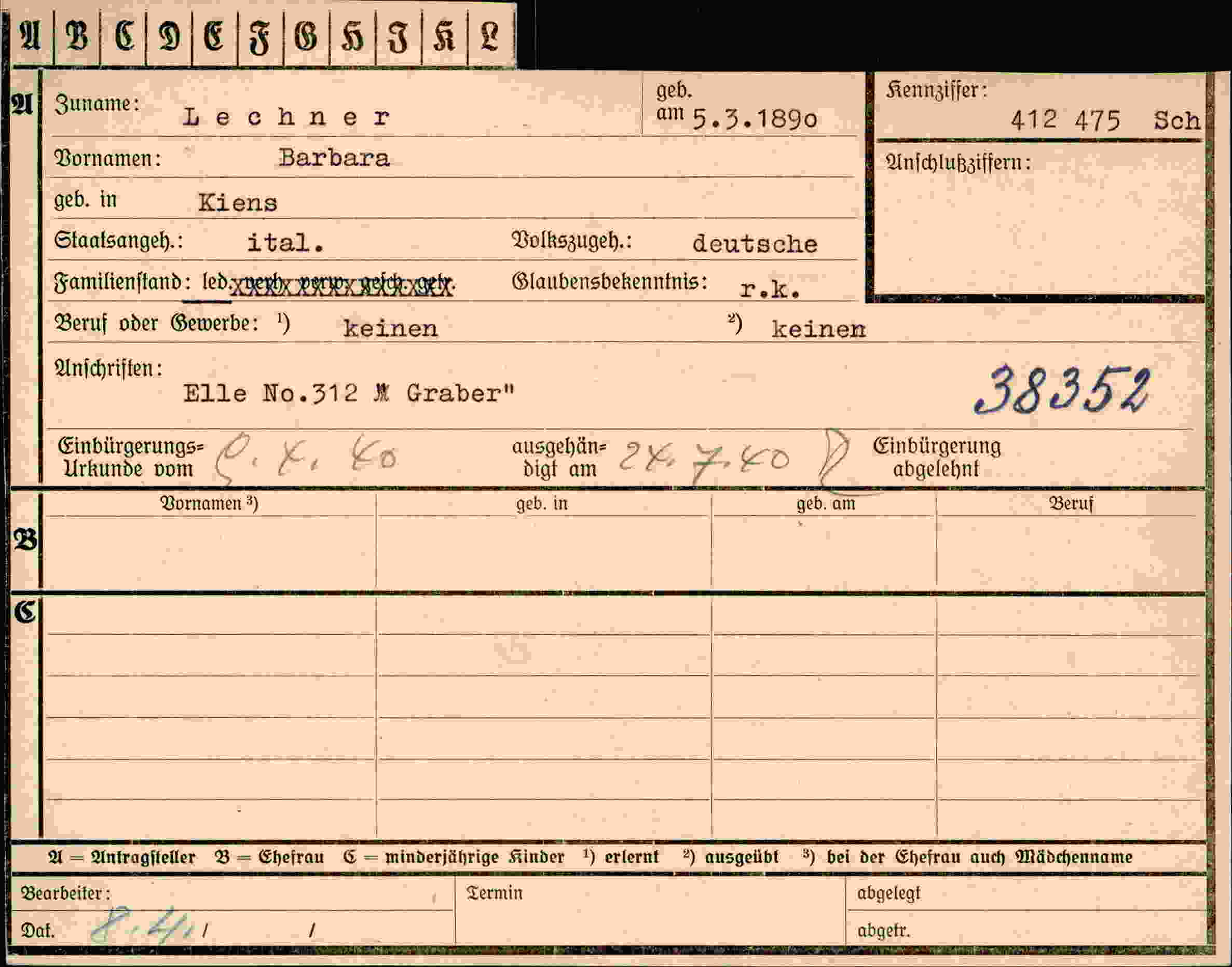The height and width of the screenshot is (967, 1232).
Task: Click the geb. am column header
Action: 826,503
